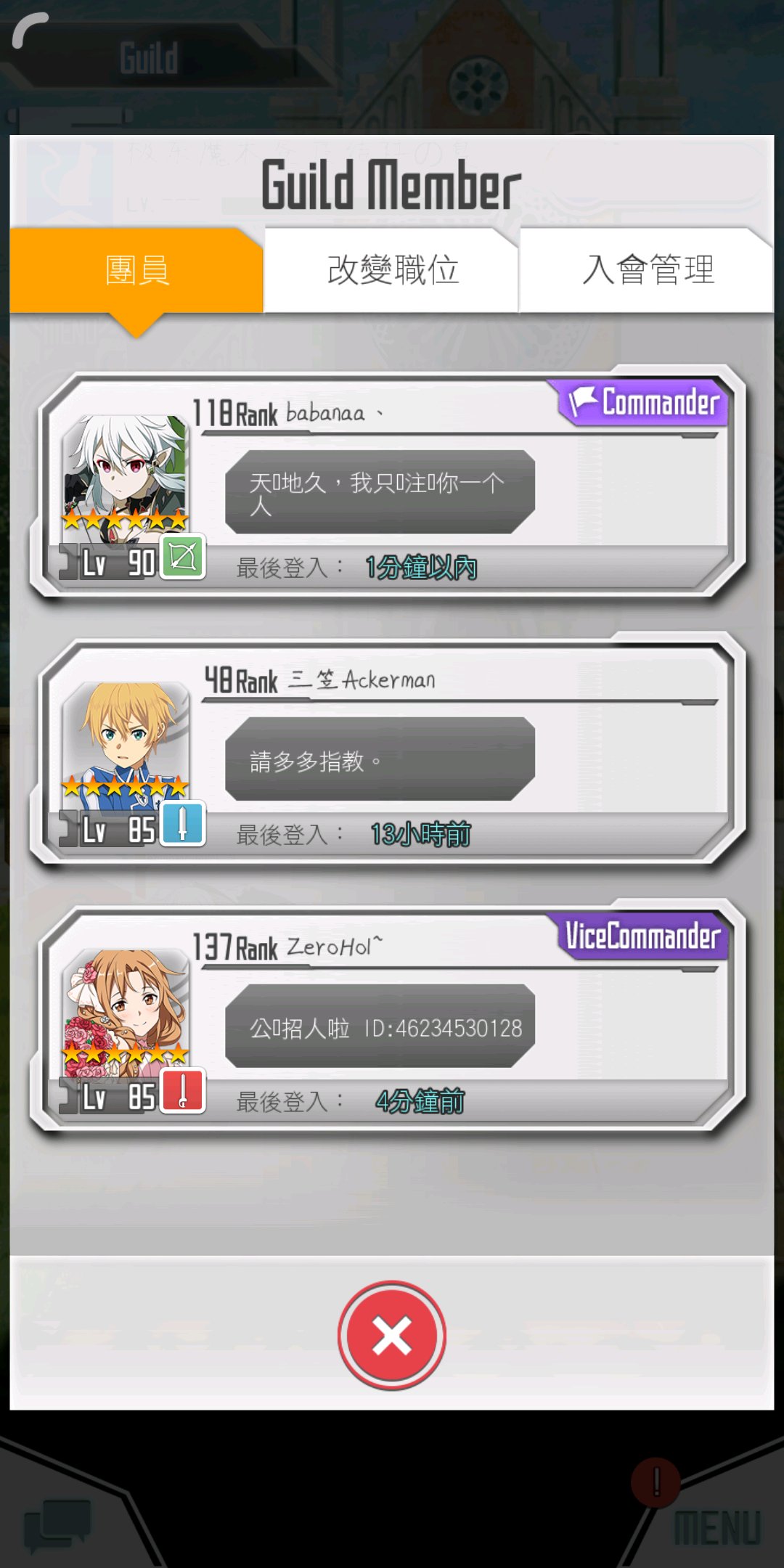This screenshot has height=1568, width=784.
Task: Open the 改變職位 tab
Action: click(392, 270)
